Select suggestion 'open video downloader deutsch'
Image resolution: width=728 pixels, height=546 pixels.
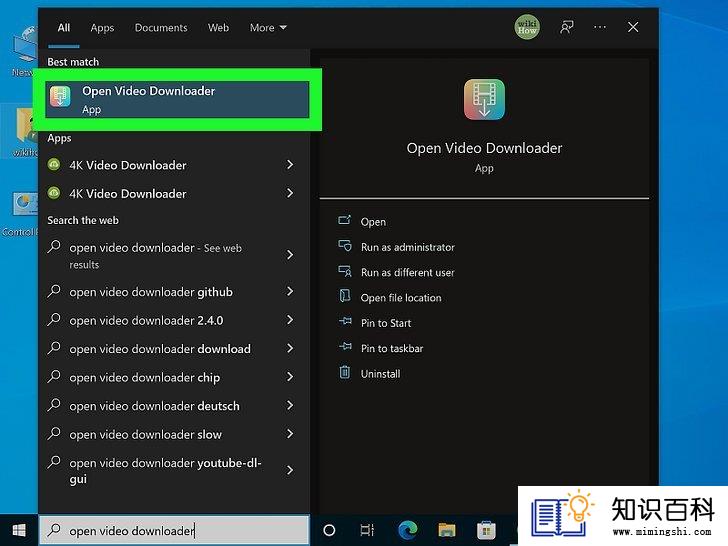pyautogui.click(x=174, y=406)
